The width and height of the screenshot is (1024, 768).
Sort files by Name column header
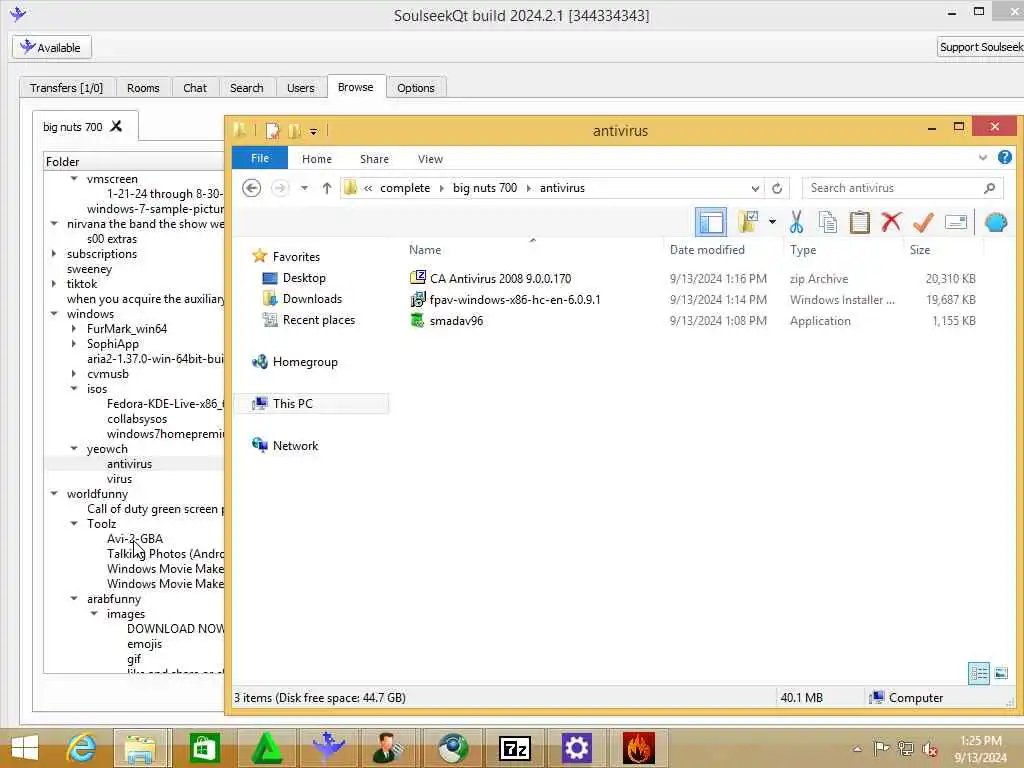click(425, 250)
